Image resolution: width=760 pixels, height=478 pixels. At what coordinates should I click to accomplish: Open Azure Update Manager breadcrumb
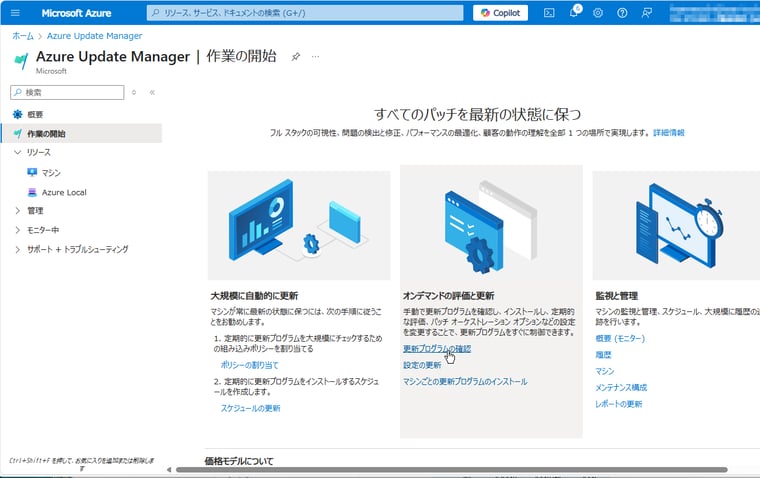point(95,36)
